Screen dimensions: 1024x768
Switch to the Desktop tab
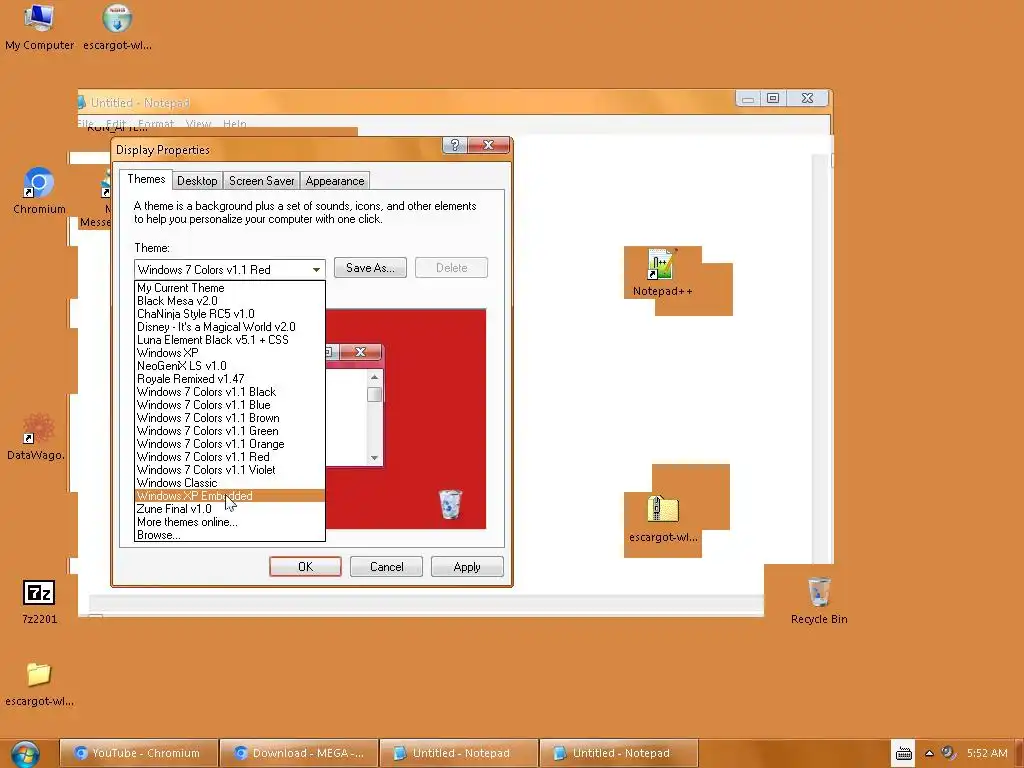[197, 181]
